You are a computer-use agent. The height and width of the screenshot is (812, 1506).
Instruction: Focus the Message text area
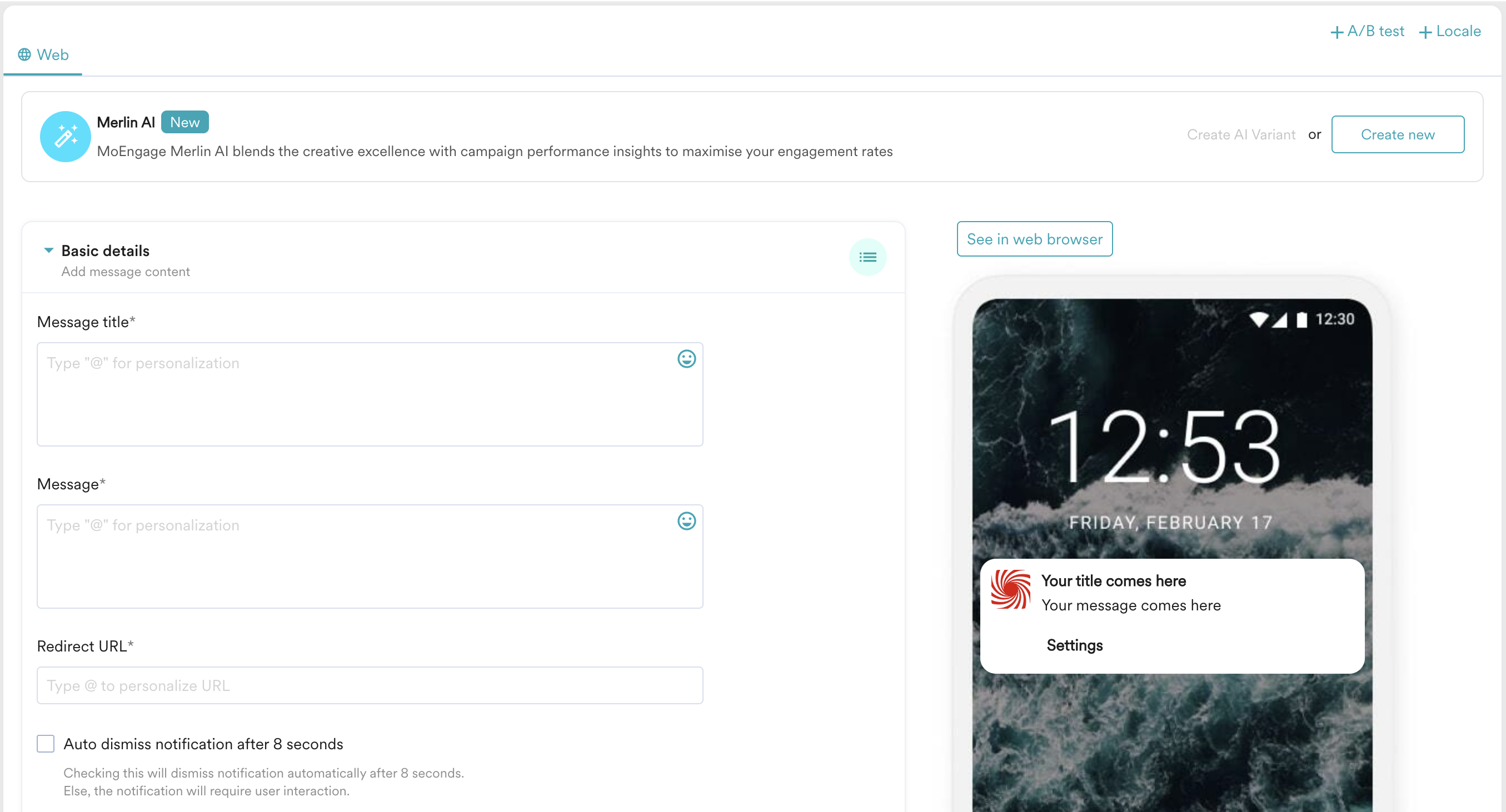(351, 556)
